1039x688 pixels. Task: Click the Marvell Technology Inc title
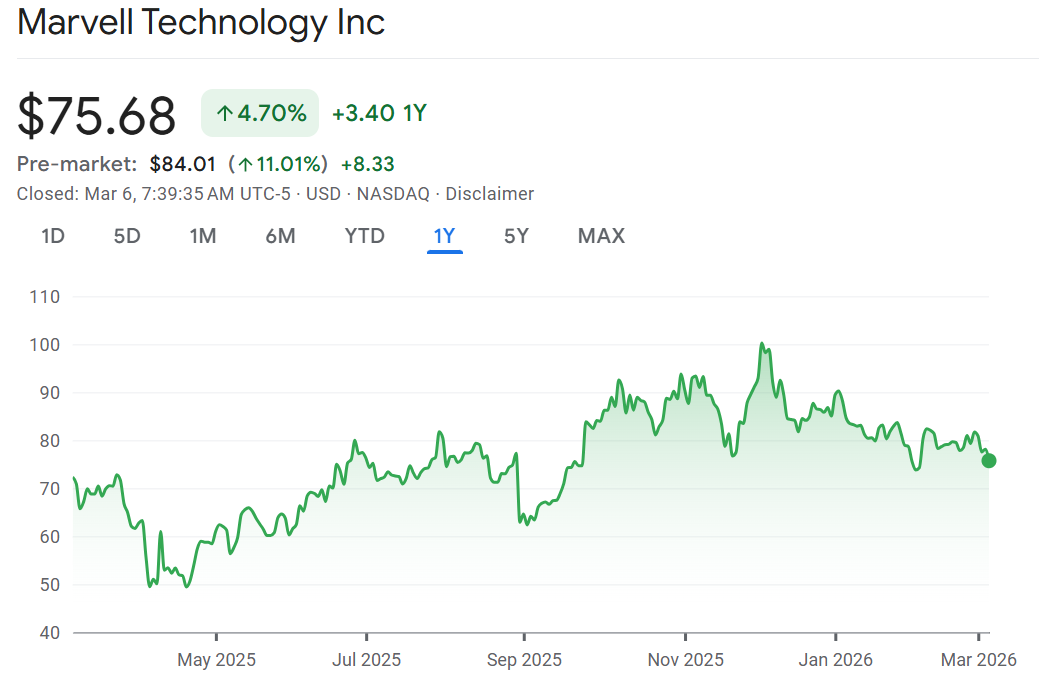pos(201,22)
